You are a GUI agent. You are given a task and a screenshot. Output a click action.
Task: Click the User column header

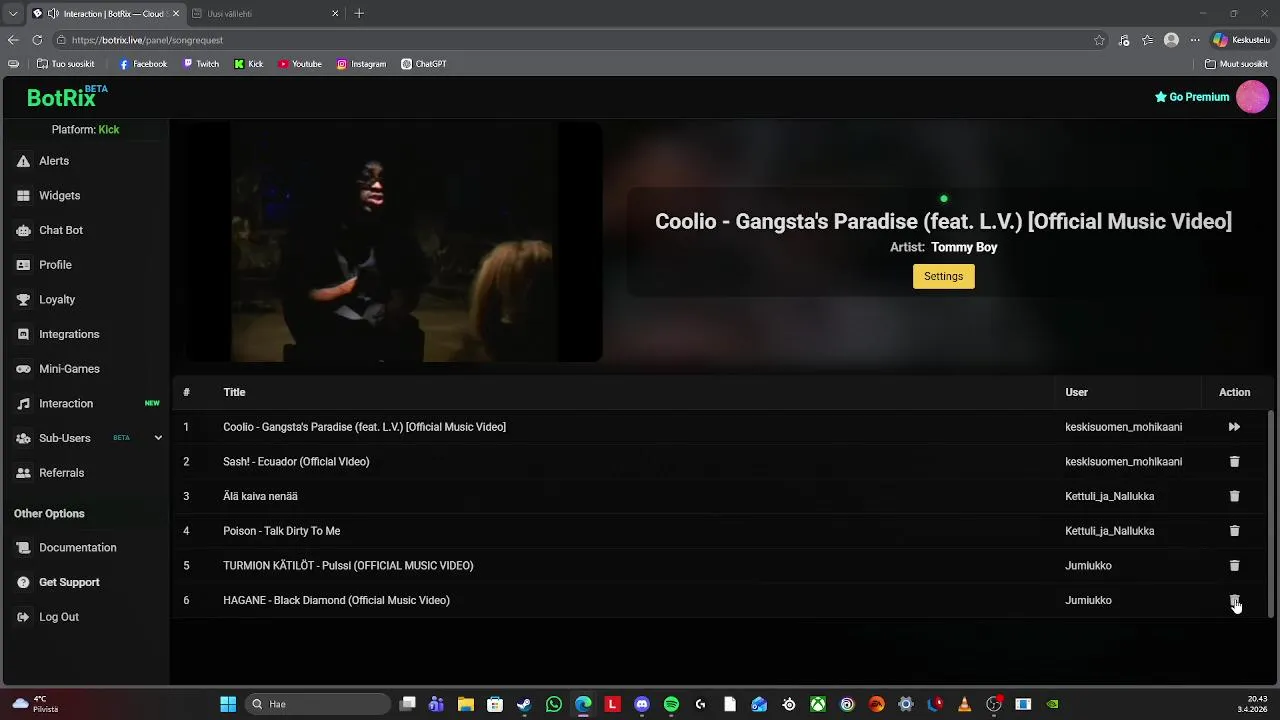tap(1076, 392)
